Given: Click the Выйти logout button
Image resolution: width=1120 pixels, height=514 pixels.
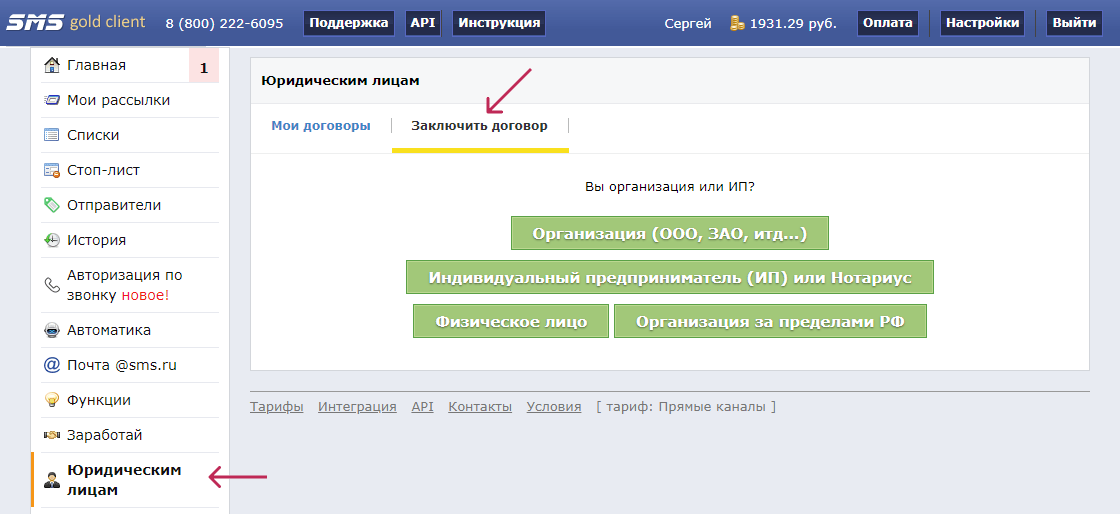Looking at the screenshot, I should [x=1074, y=23].
